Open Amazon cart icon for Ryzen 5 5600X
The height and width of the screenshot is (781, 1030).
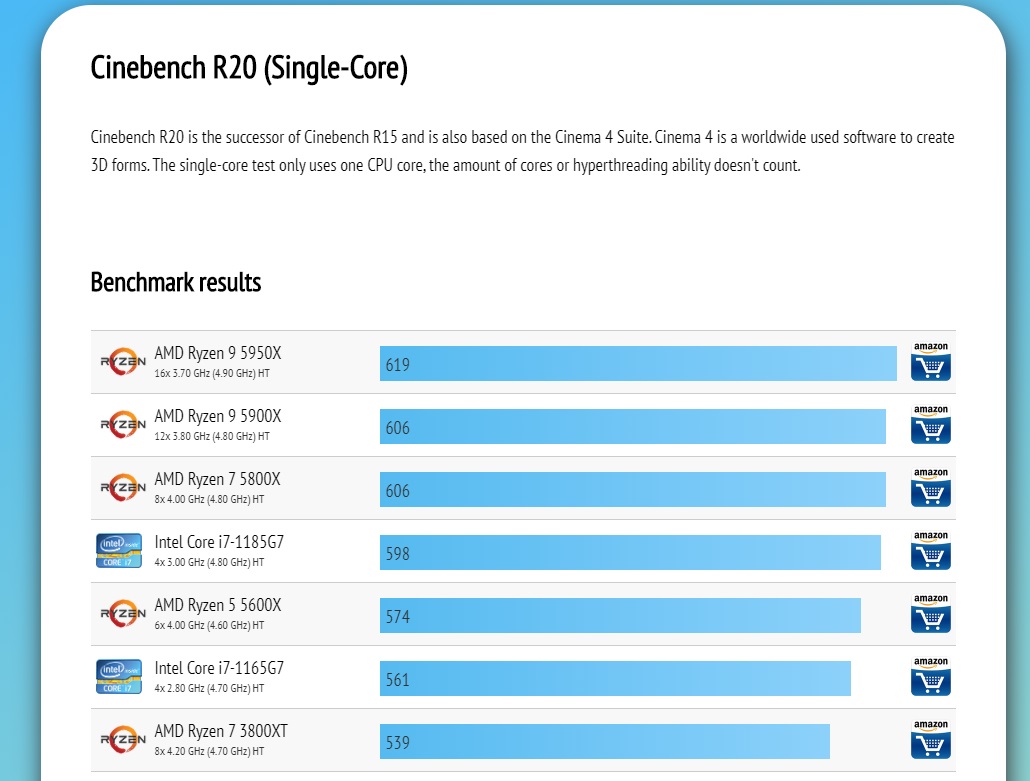click(x=930, y=614)
